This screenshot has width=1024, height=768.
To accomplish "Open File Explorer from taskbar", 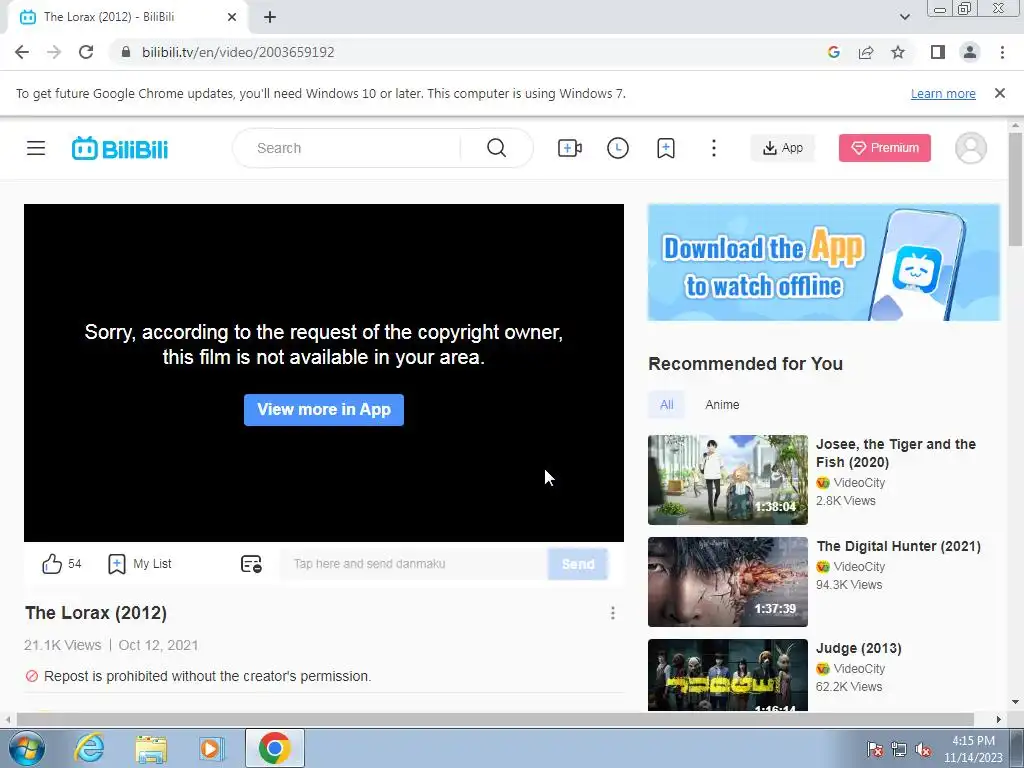I will point(151,748).
